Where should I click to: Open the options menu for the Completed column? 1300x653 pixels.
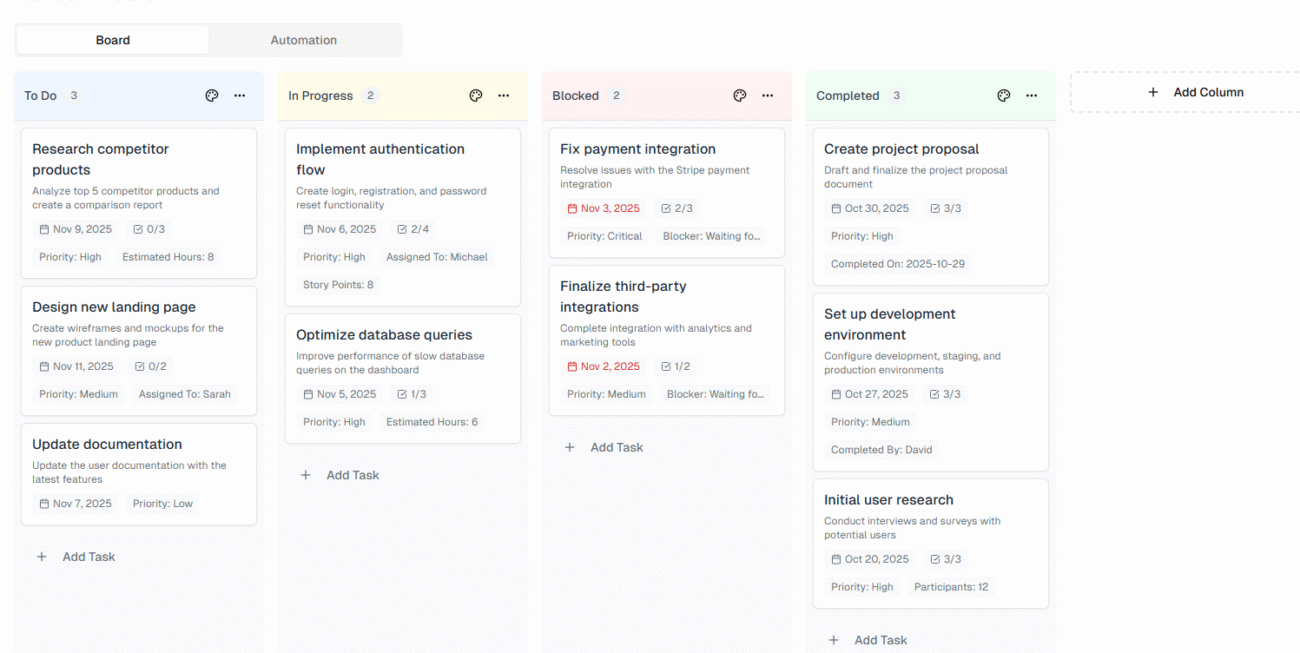click(1031, 95)
